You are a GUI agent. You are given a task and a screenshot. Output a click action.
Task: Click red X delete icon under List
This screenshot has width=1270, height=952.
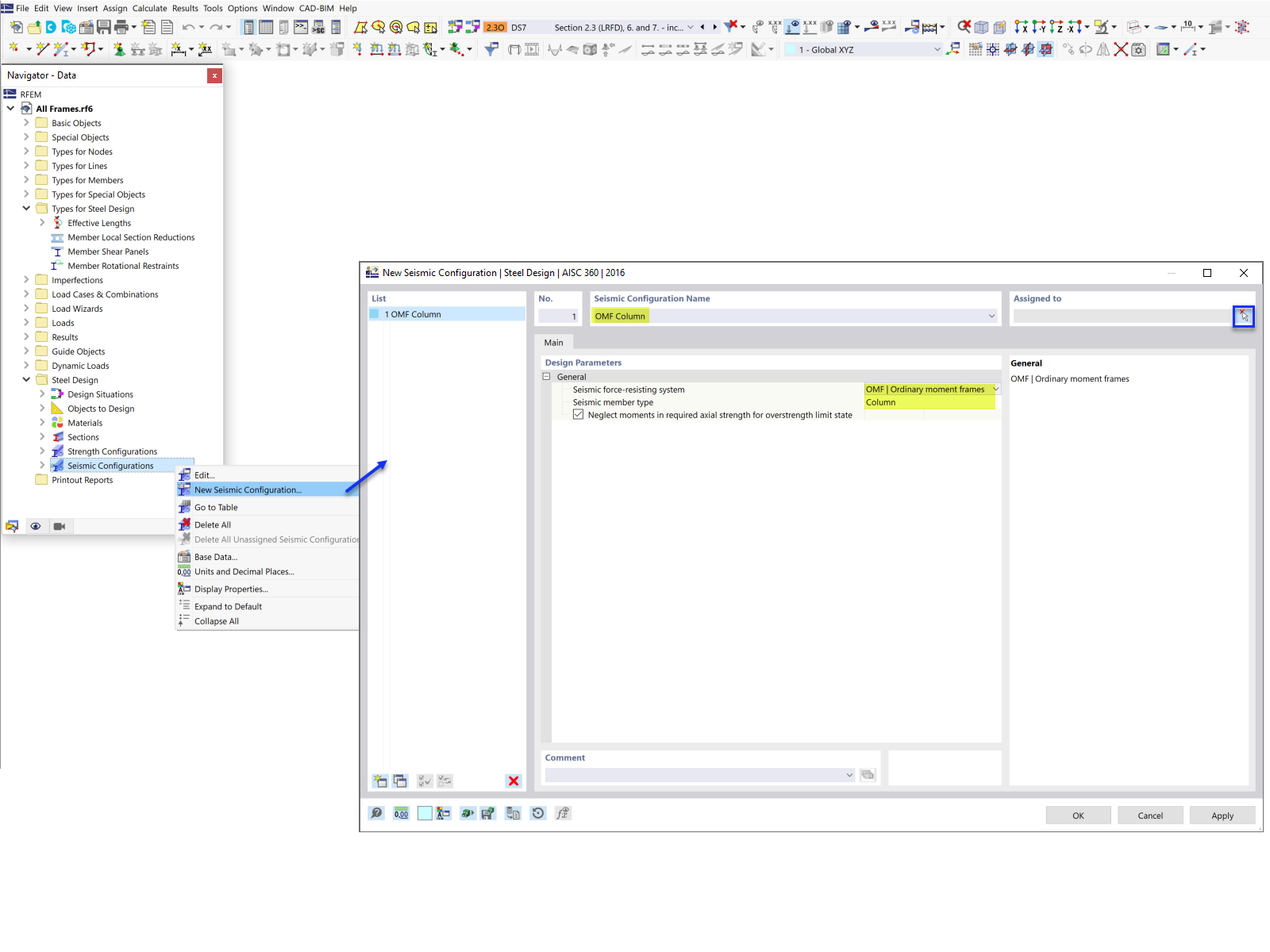(514, 781)
